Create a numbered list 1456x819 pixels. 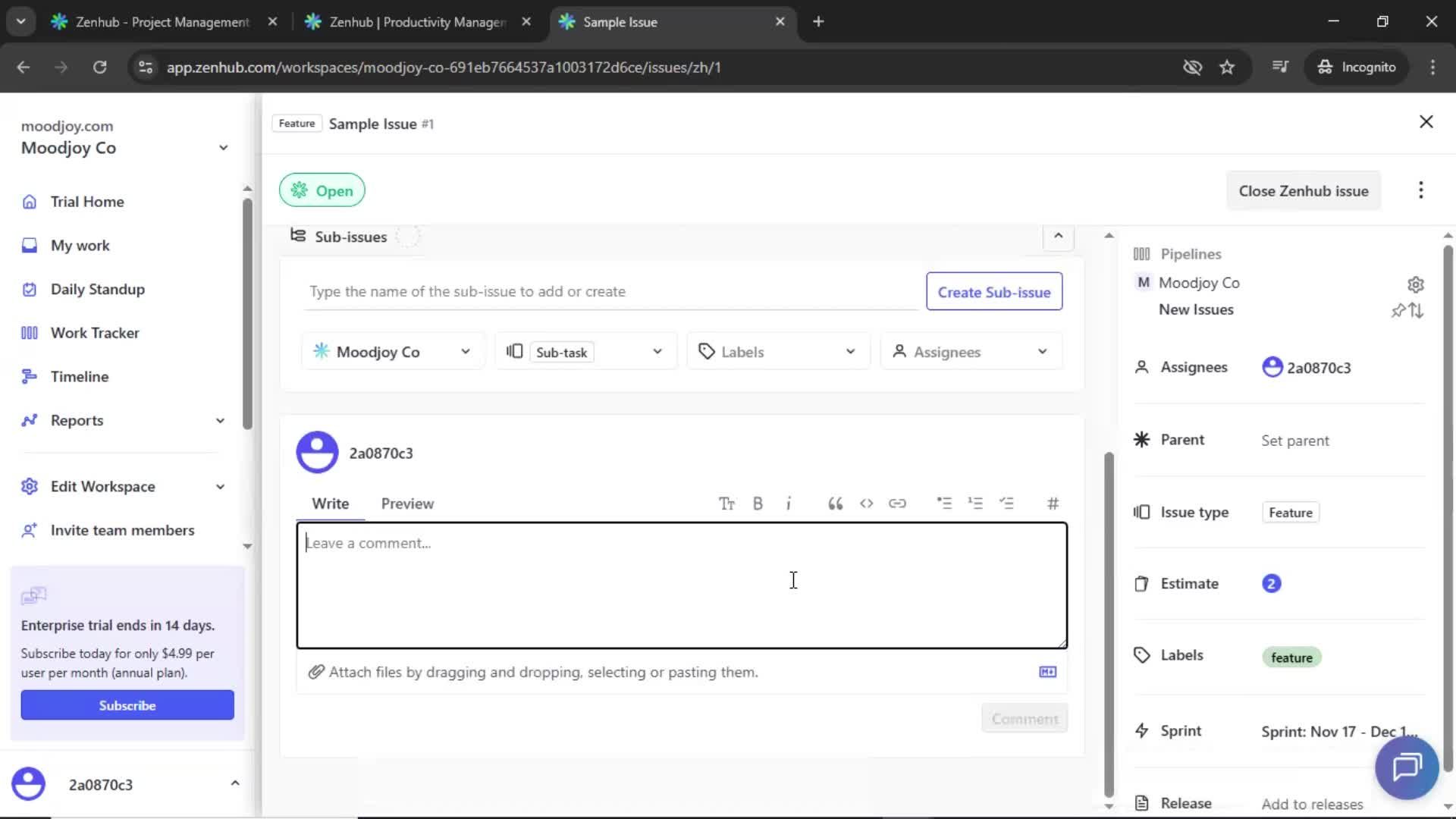click(977, 503)
